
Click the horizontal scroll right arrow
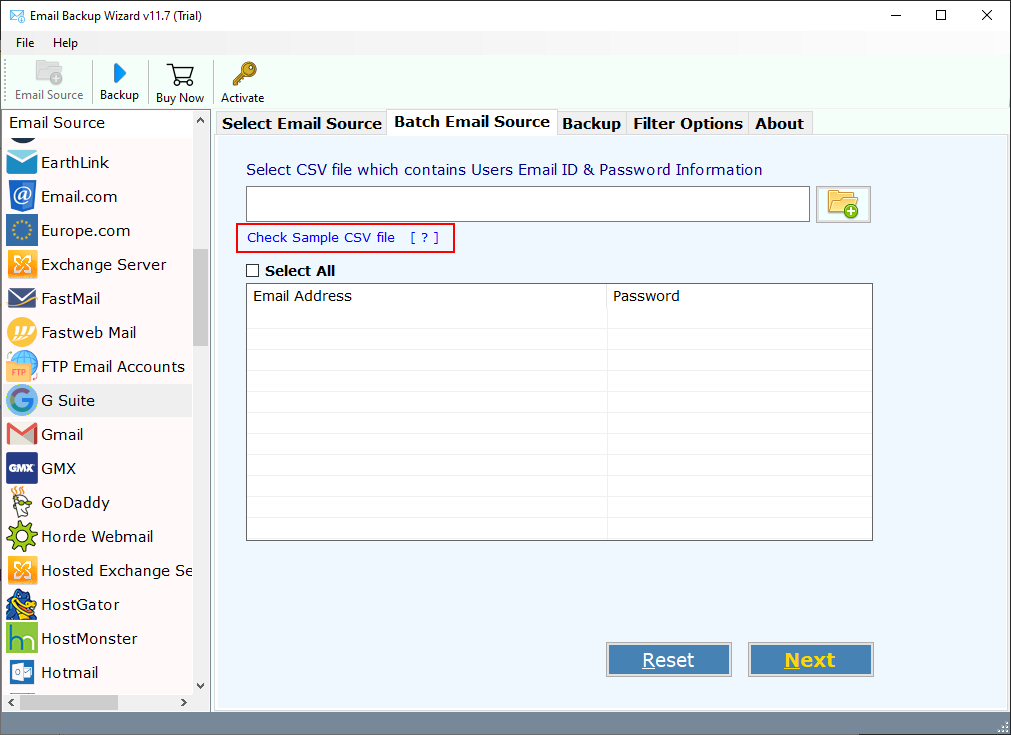184,702
